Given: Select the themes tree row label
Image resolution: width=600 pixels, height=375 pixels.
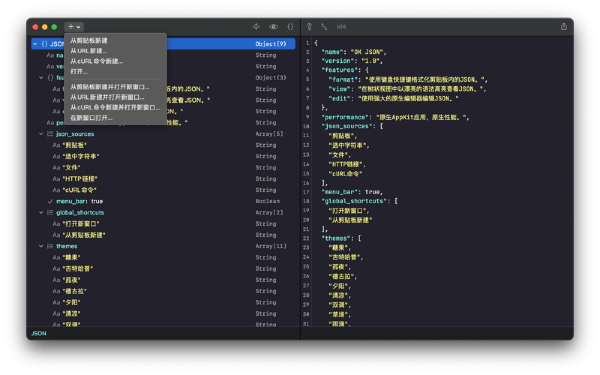Looking at the screenshot, I should tap(67, 246).
